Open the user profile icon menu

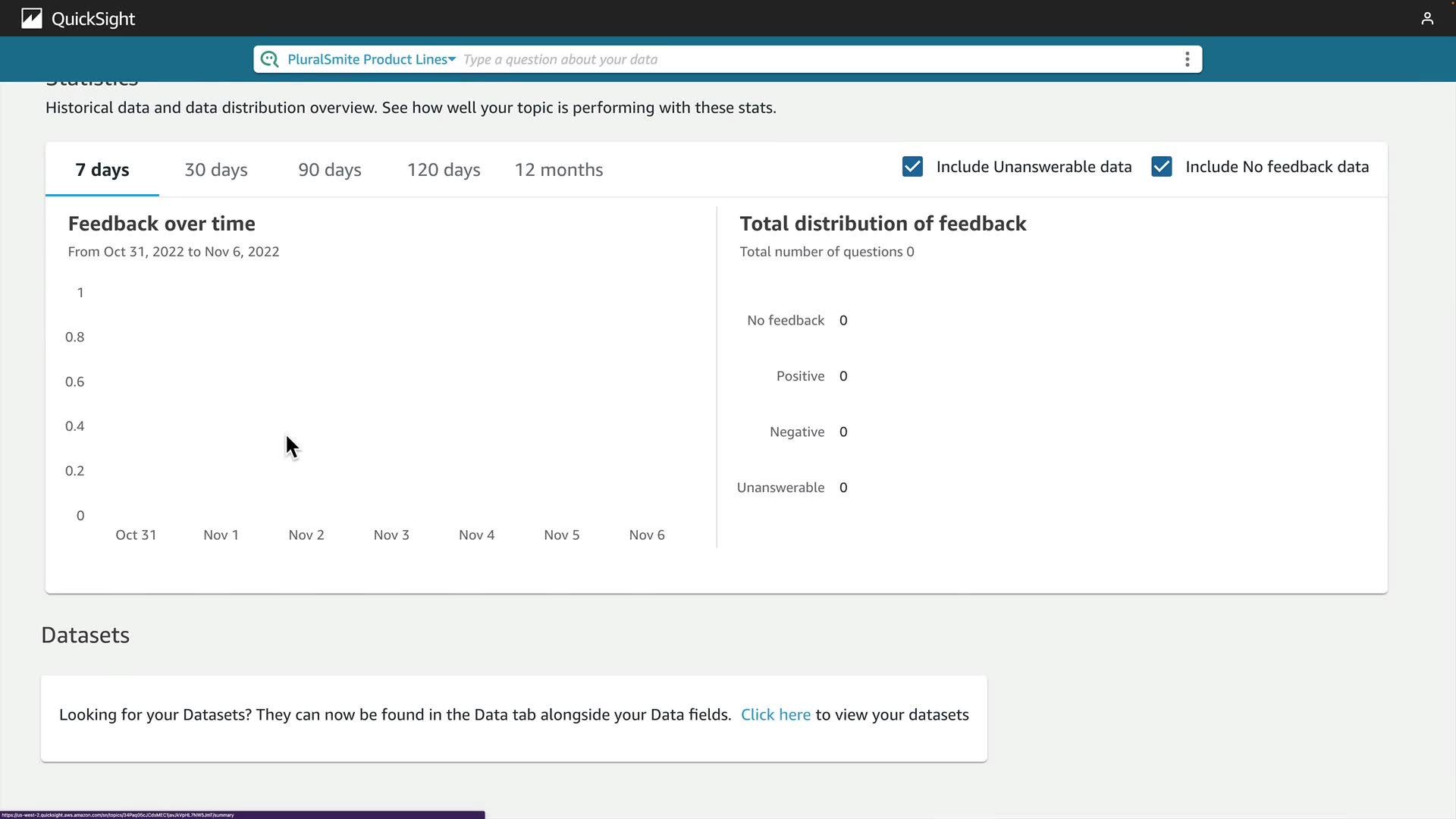1427,18
